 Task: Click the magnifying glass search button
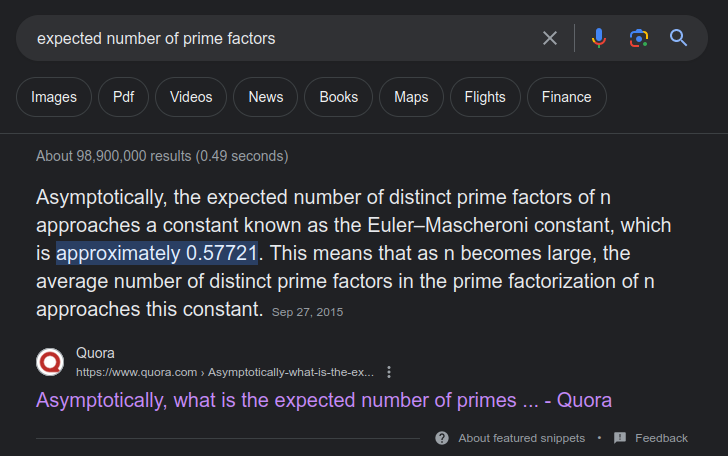point(678,38)
